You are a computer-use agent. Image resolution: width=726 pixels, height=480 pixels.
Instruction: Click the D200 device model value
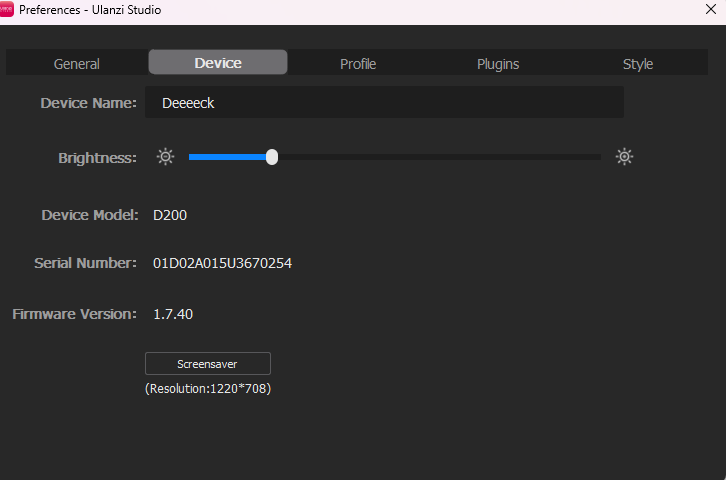(x=170, y=215)
